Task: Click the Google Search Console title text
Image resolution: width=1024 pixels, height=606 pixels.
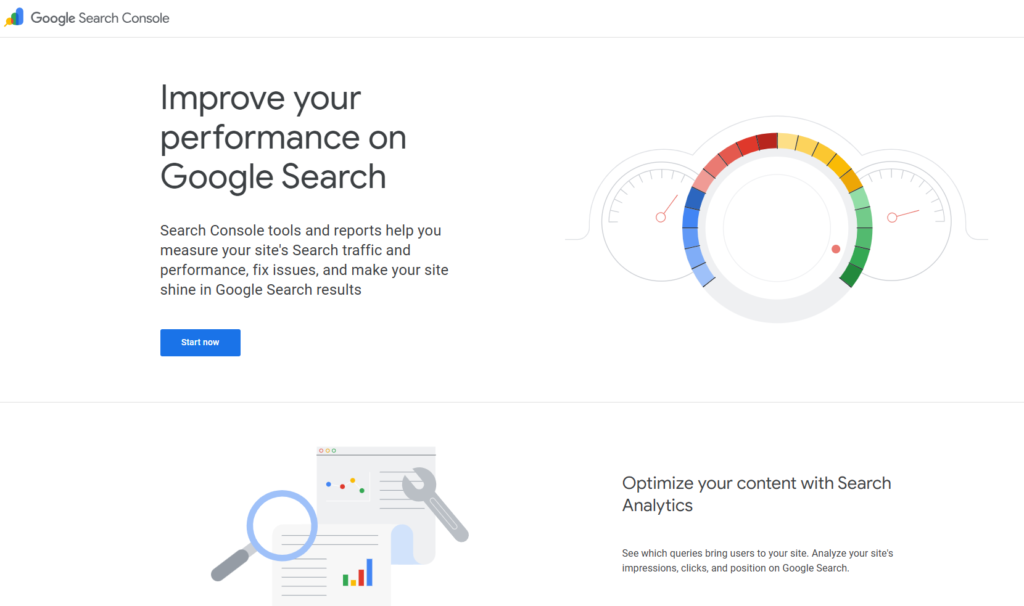Action: [100, 18]
